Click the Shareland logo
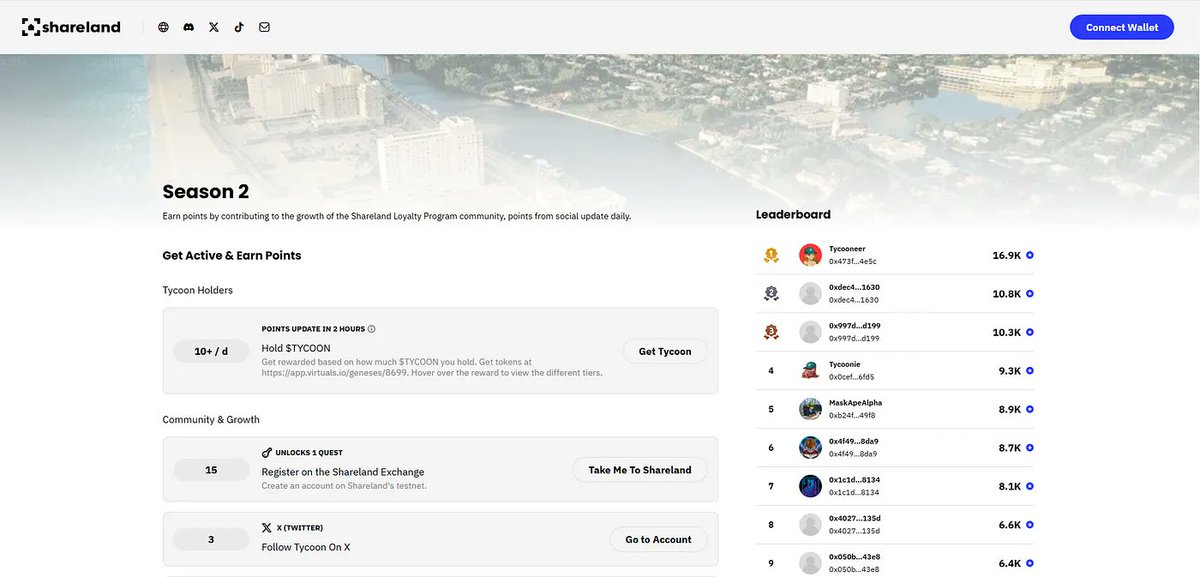This screenshot has height=577, width=1200. tap(71, 27)
